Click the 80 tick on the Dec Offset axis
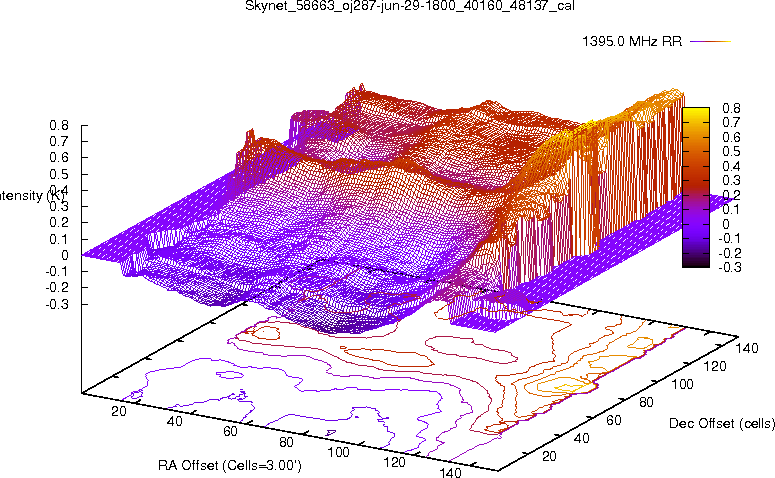Image resolution: width=775 pixels, height=478 pixels. (646, 402)
